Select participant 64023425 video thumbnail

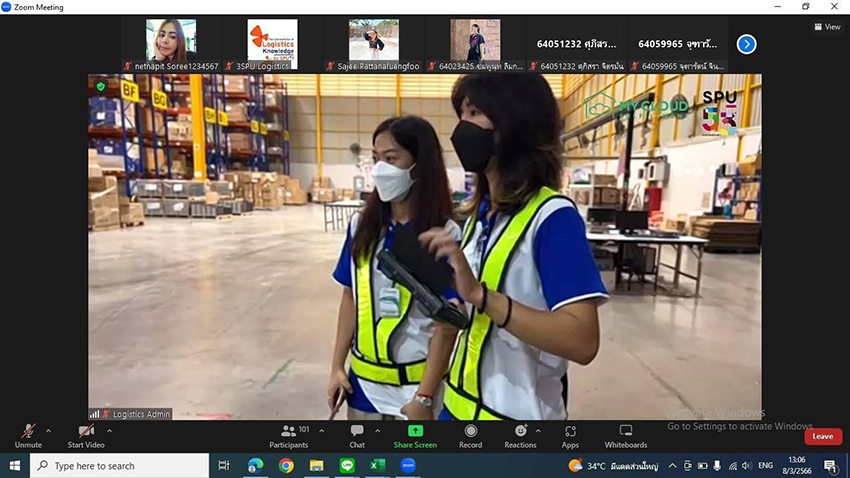coord(475,44)
